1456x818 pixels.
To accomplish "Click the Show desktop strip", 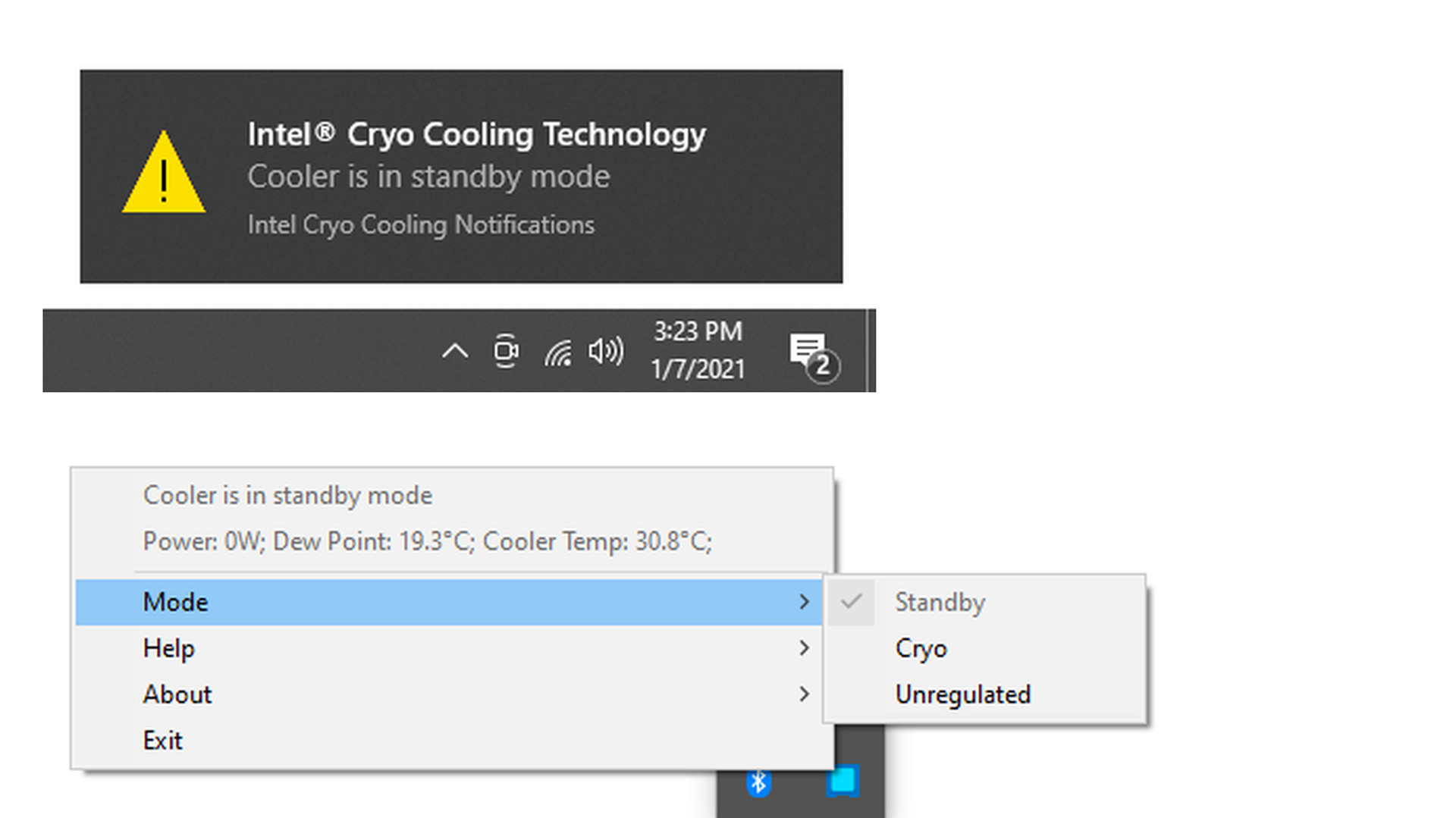I will 871,350.
